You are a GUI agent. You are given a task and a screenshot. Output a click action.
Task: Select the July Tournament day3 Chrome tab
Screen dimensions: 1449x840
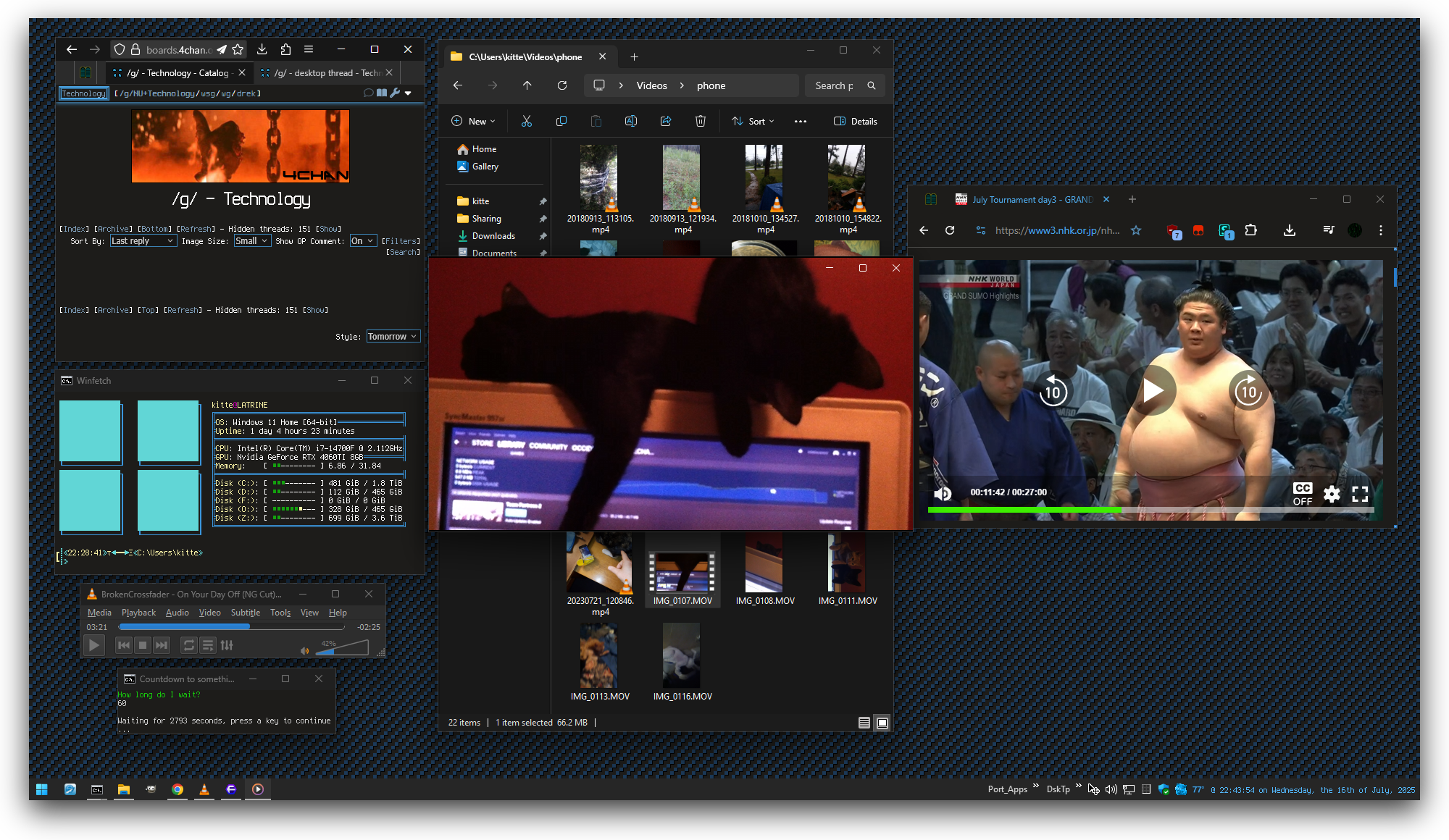[x=1032, y=199]
